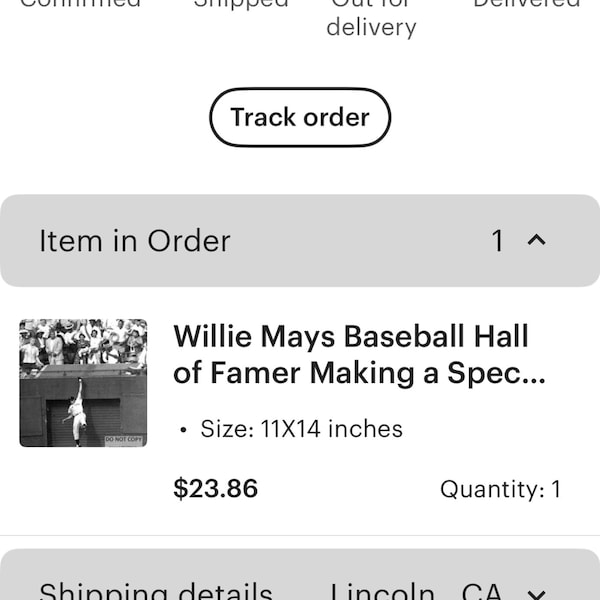This screenshot has height=600, width=600.
Task: Select the Lincoln, CA shipping location text
Action: (x=416, y=591)
